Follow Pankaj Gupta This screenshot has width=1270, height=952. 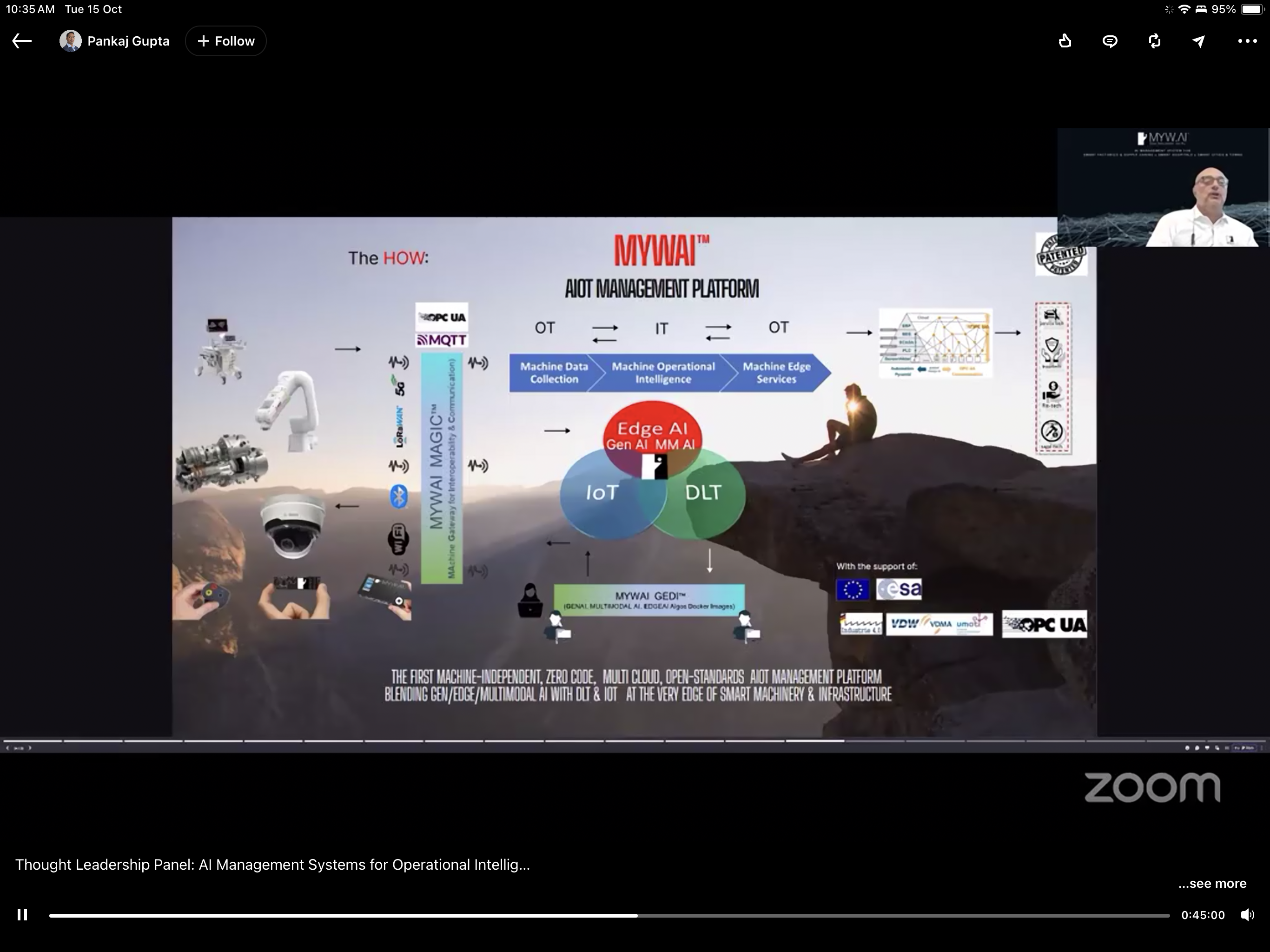tap(225, 41)
